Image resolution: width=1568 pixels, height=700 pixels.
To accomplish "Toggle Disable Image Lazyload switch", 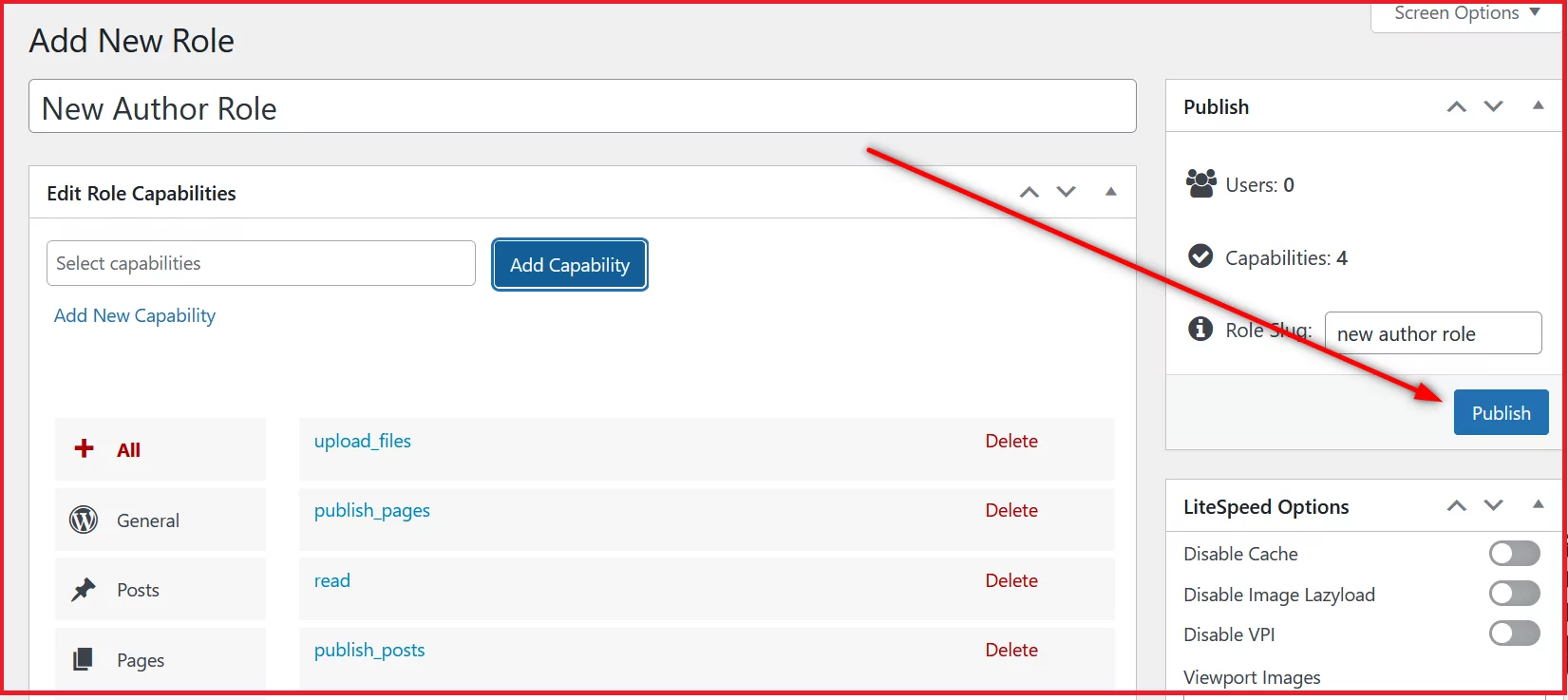I will (x=1514, y=594).
